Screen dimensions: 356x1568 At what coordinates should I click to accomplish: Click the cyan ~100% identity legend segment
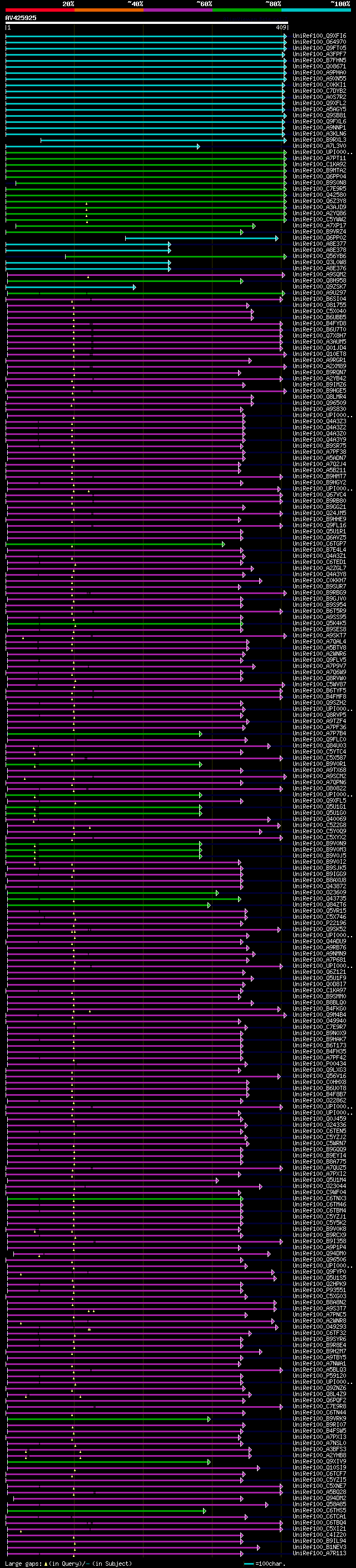tap(316, 10)
